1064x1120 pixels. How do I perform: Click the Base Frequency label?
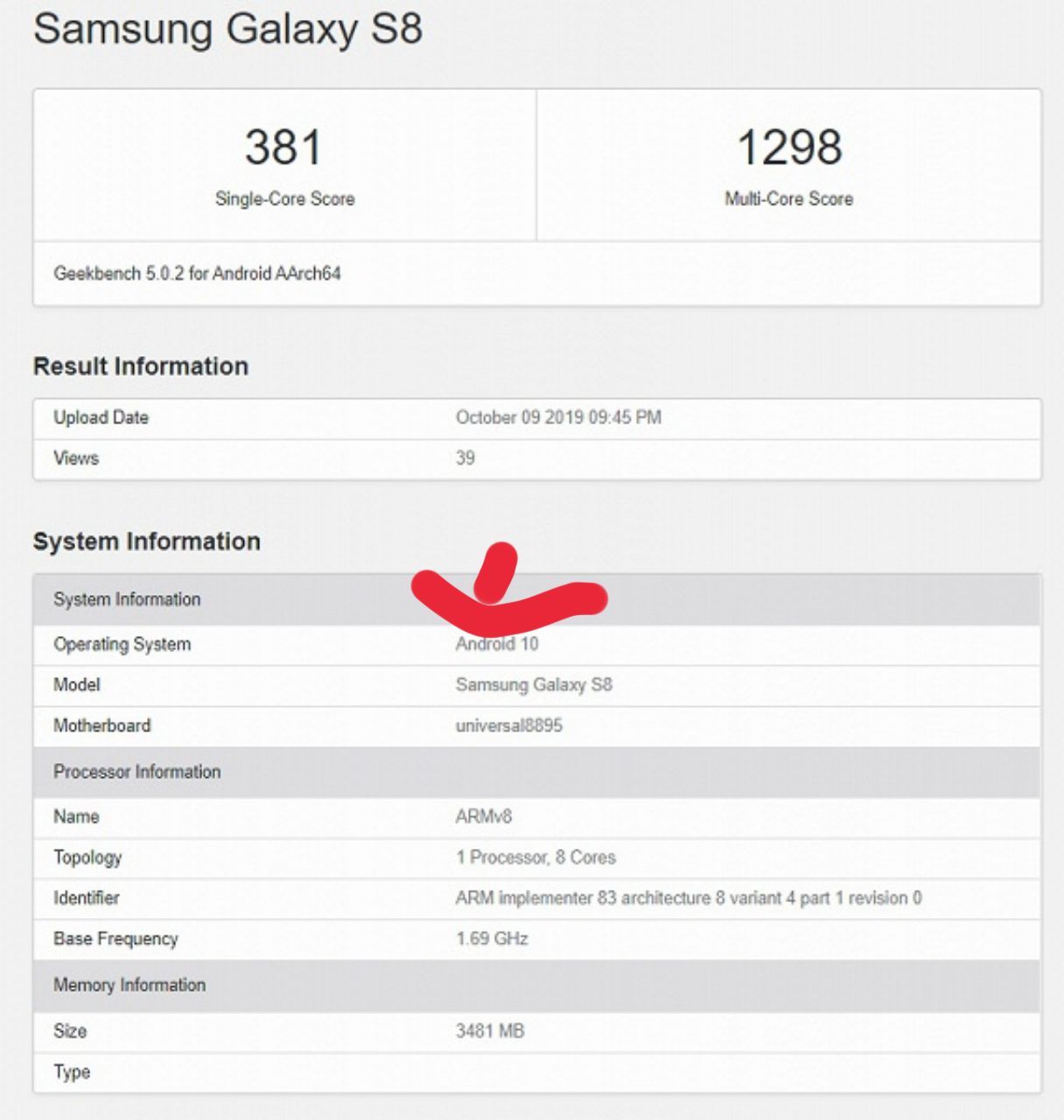(115, 939)
